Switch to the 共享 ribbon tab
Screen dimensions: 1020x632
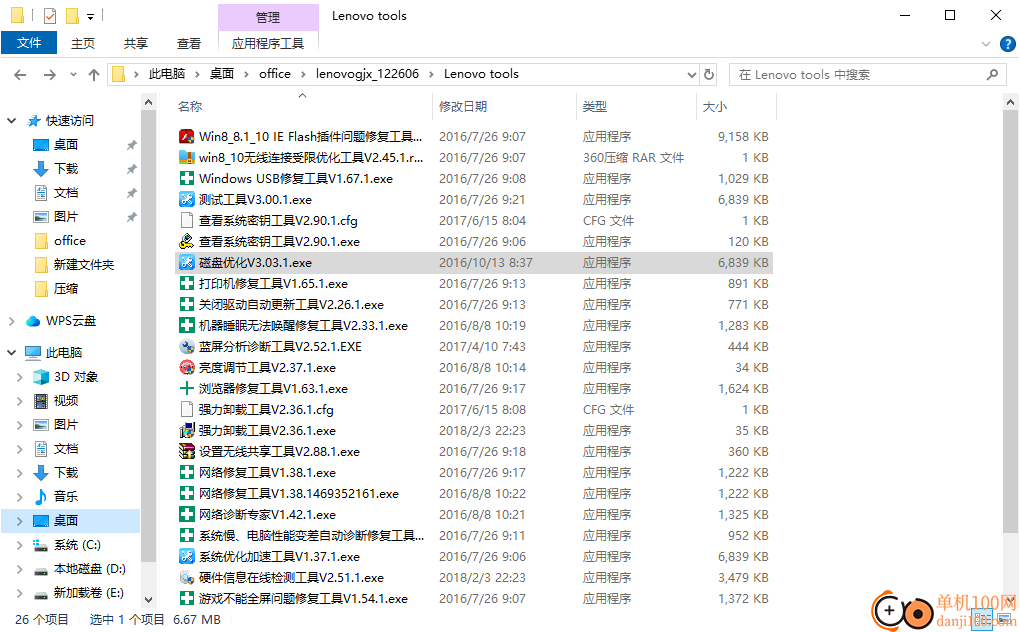[x=135, y=43]
